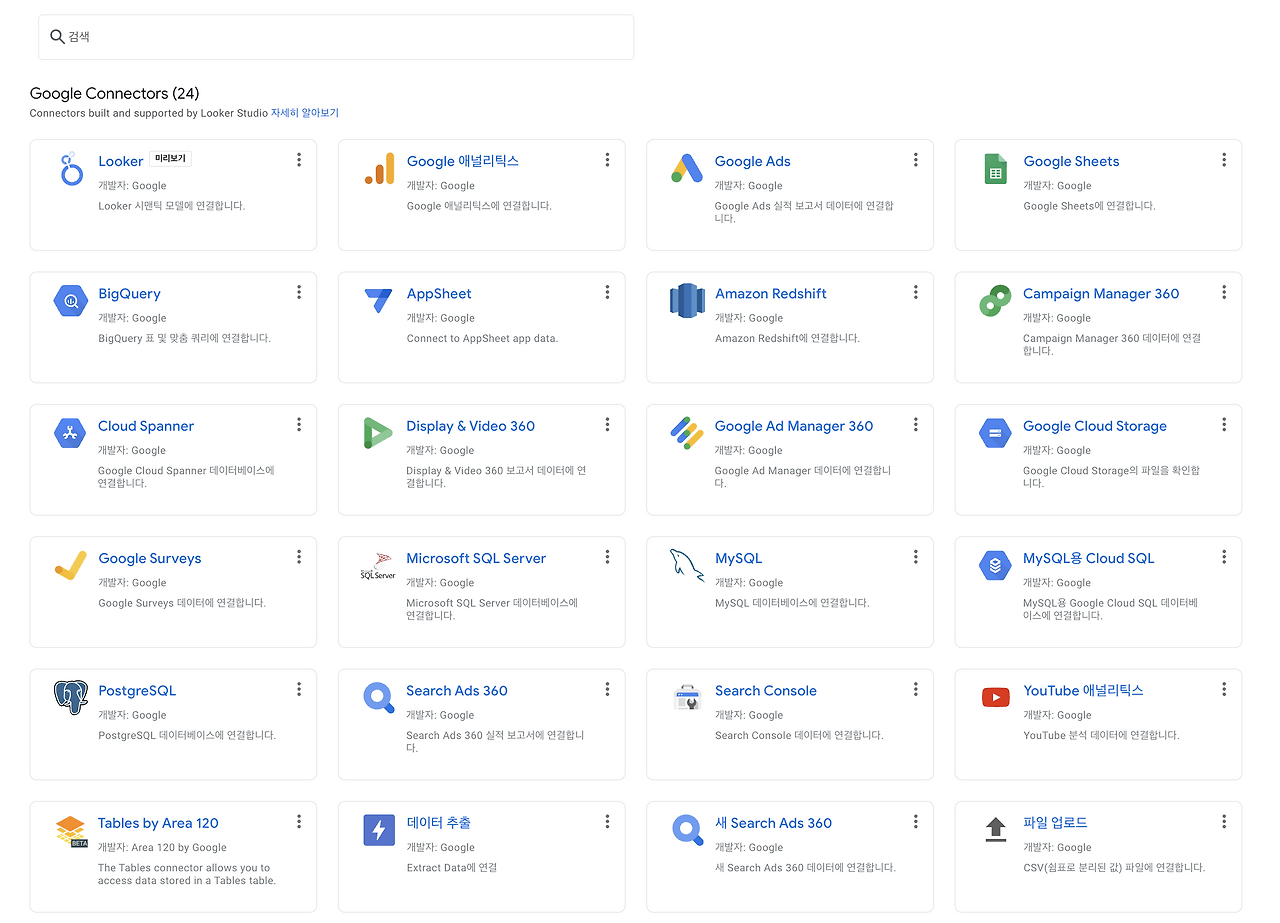1280x923 pixels.
Task: Click the Tables by Area 120 icon
Action: point(71,831)
